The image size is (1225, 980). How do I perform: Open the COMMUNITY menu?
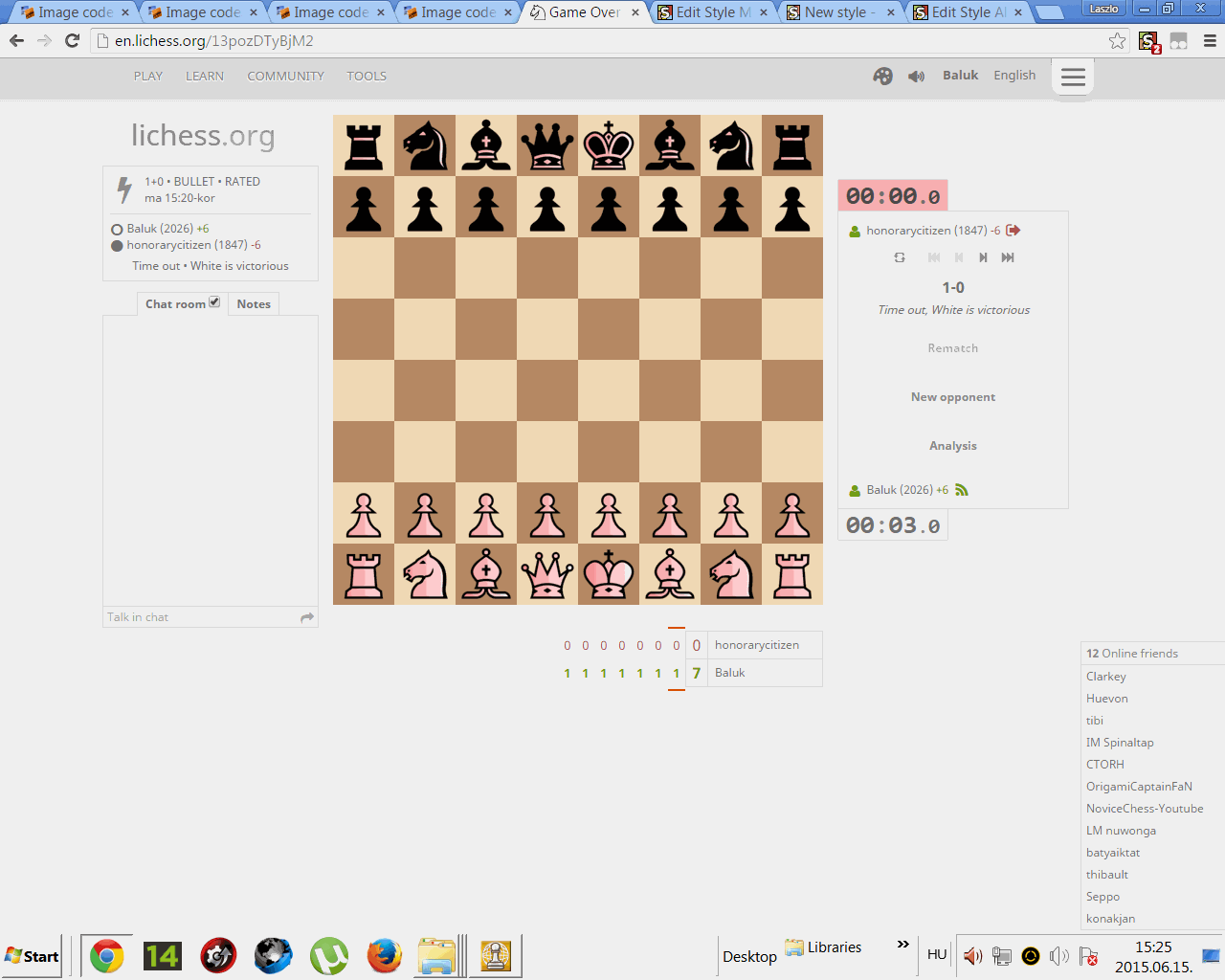click(x=285, y=77)
